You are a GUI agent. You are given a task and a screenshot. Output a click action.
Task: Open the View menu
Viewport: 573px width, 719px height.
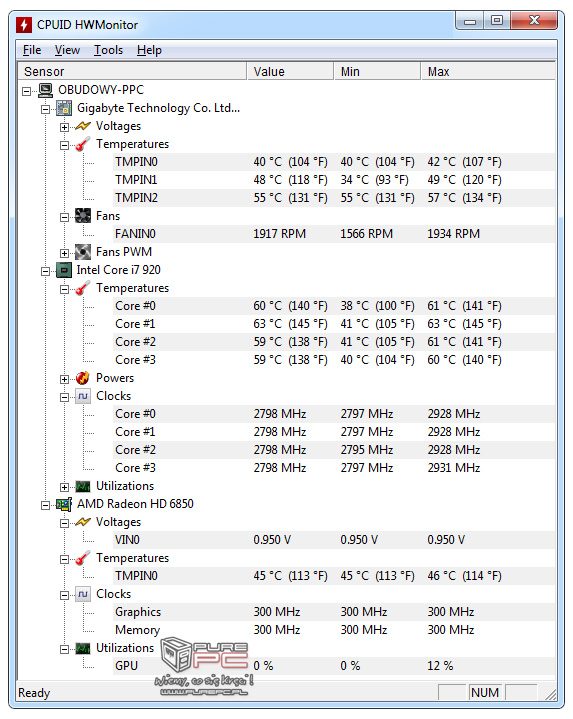pyautogui.click(x=67, y=50)
